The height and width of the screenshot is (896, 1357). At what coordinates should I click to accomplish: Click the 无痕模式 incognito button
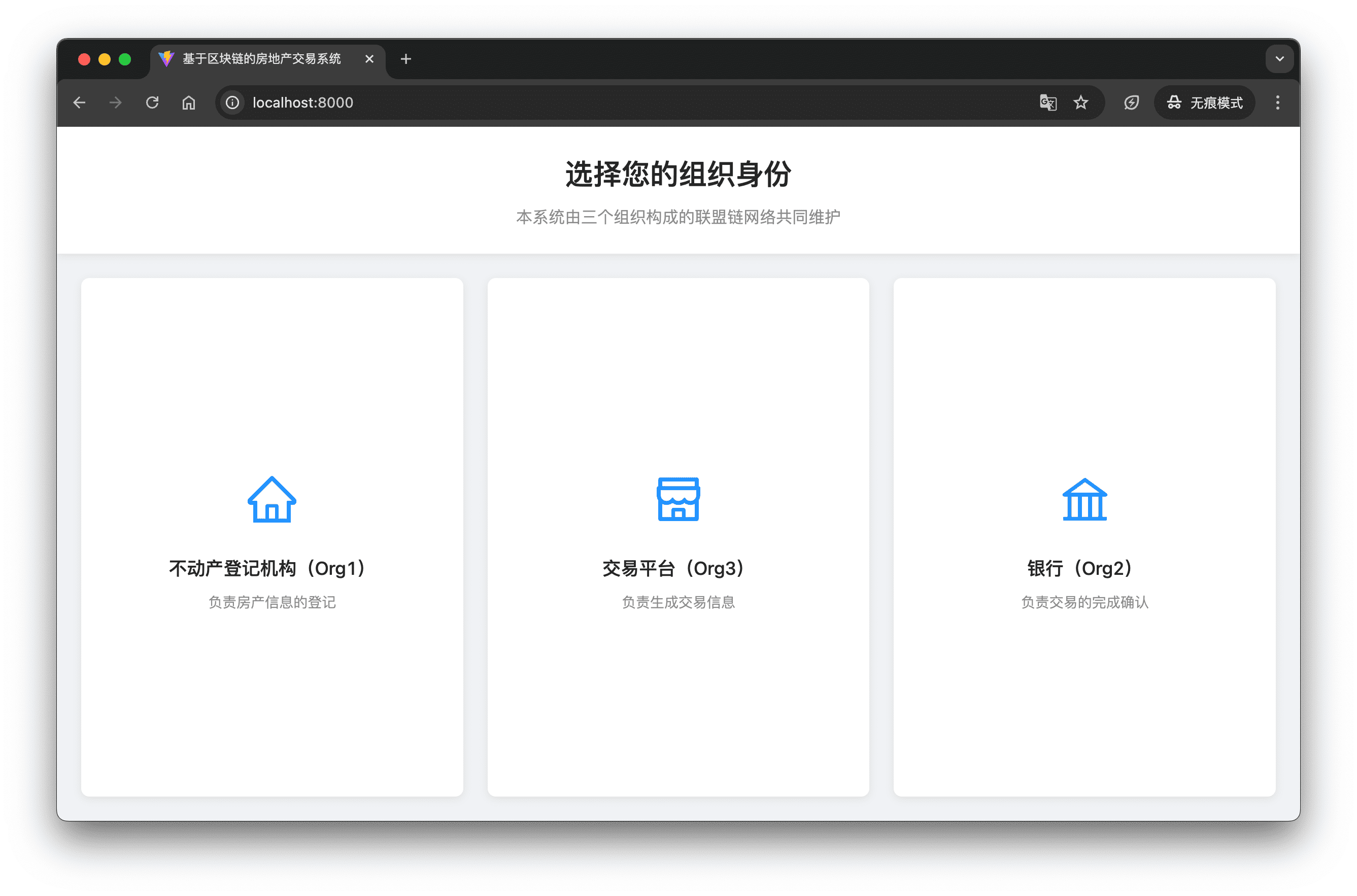pyautogui.click(x=1204, y=103)
